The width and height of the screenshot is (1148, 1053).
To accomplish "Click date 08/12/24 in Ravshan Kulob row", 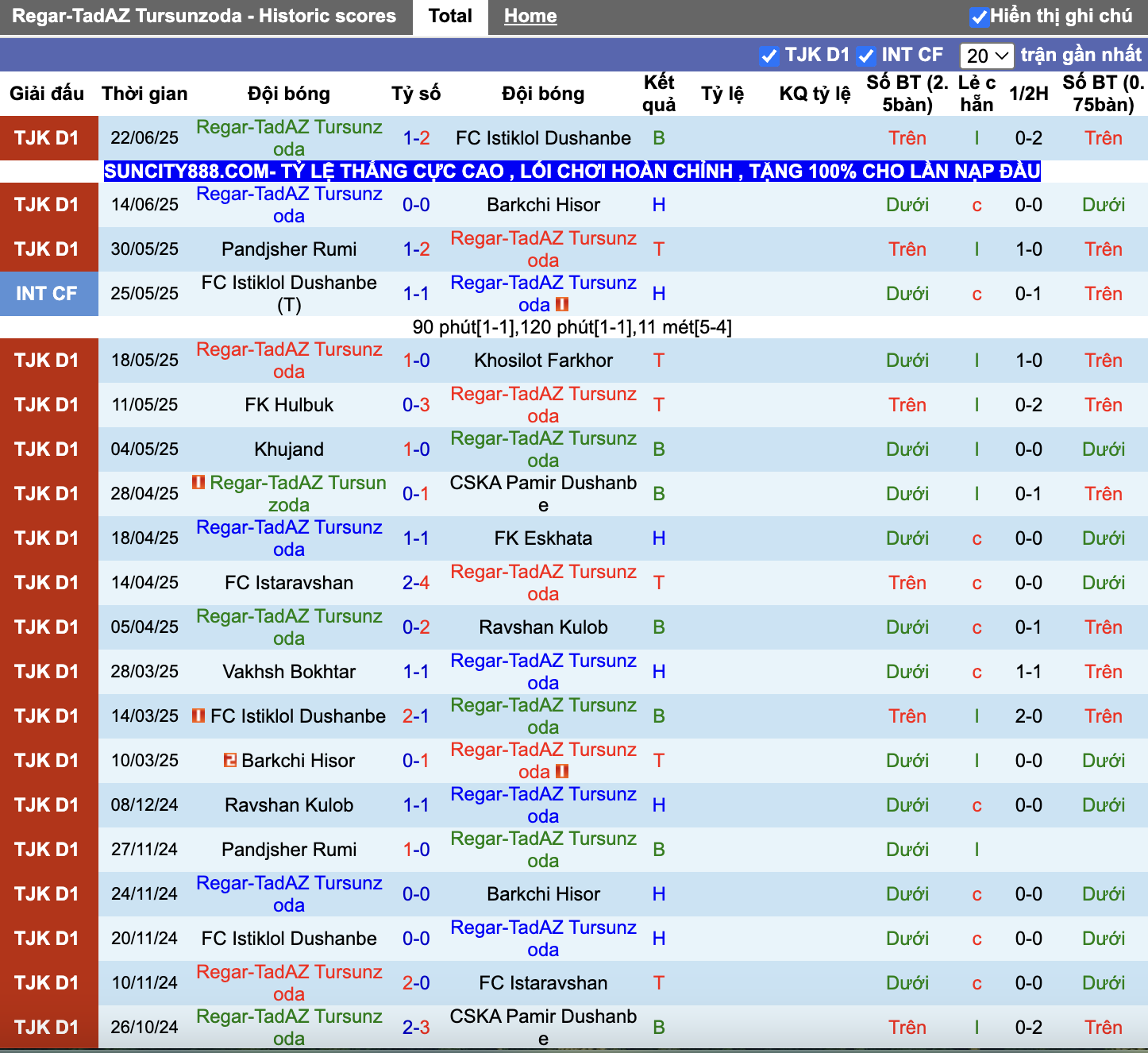I will (144, 805).
